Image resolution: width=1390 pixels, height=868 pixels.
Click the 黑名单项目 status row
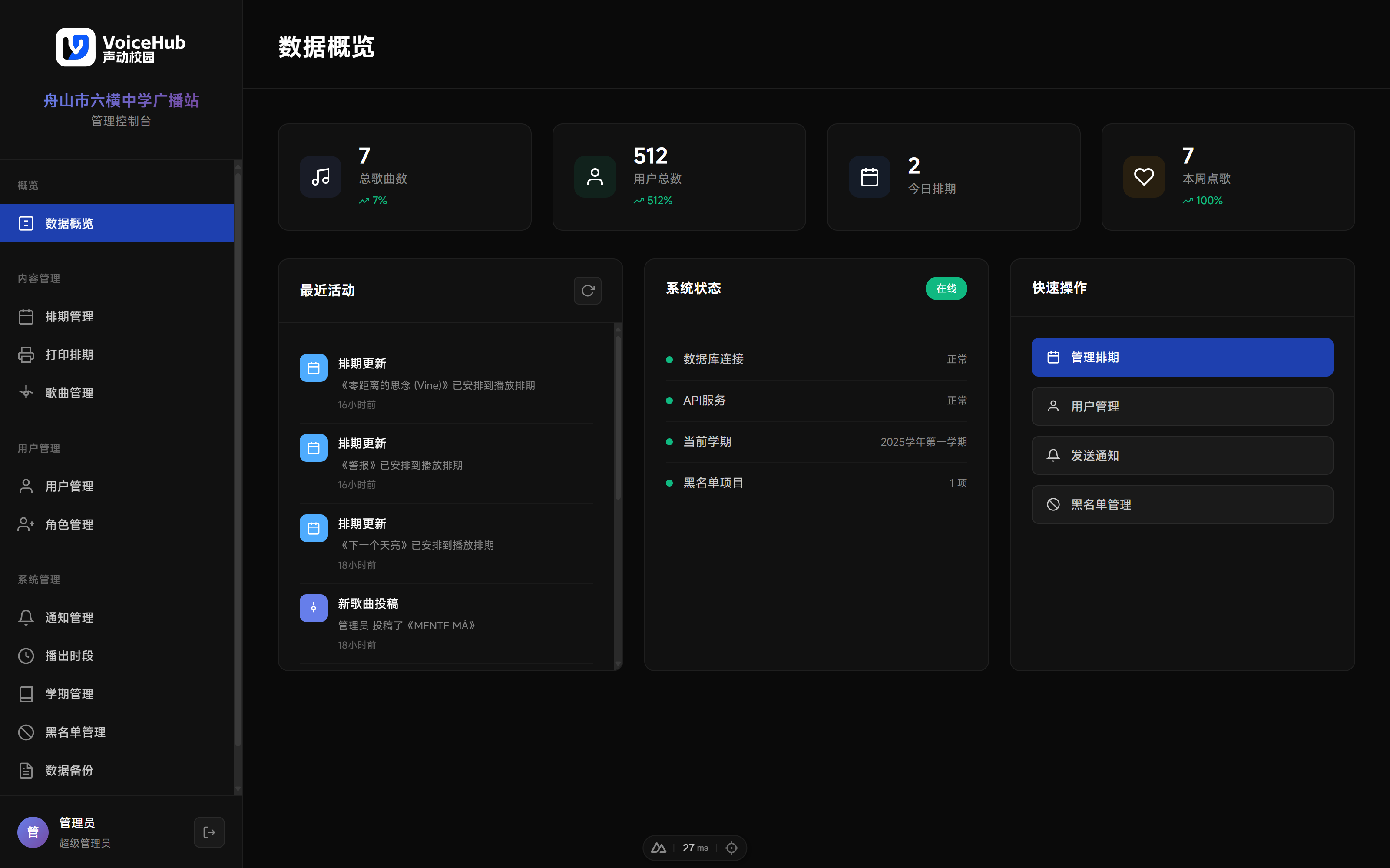[815, 483]
